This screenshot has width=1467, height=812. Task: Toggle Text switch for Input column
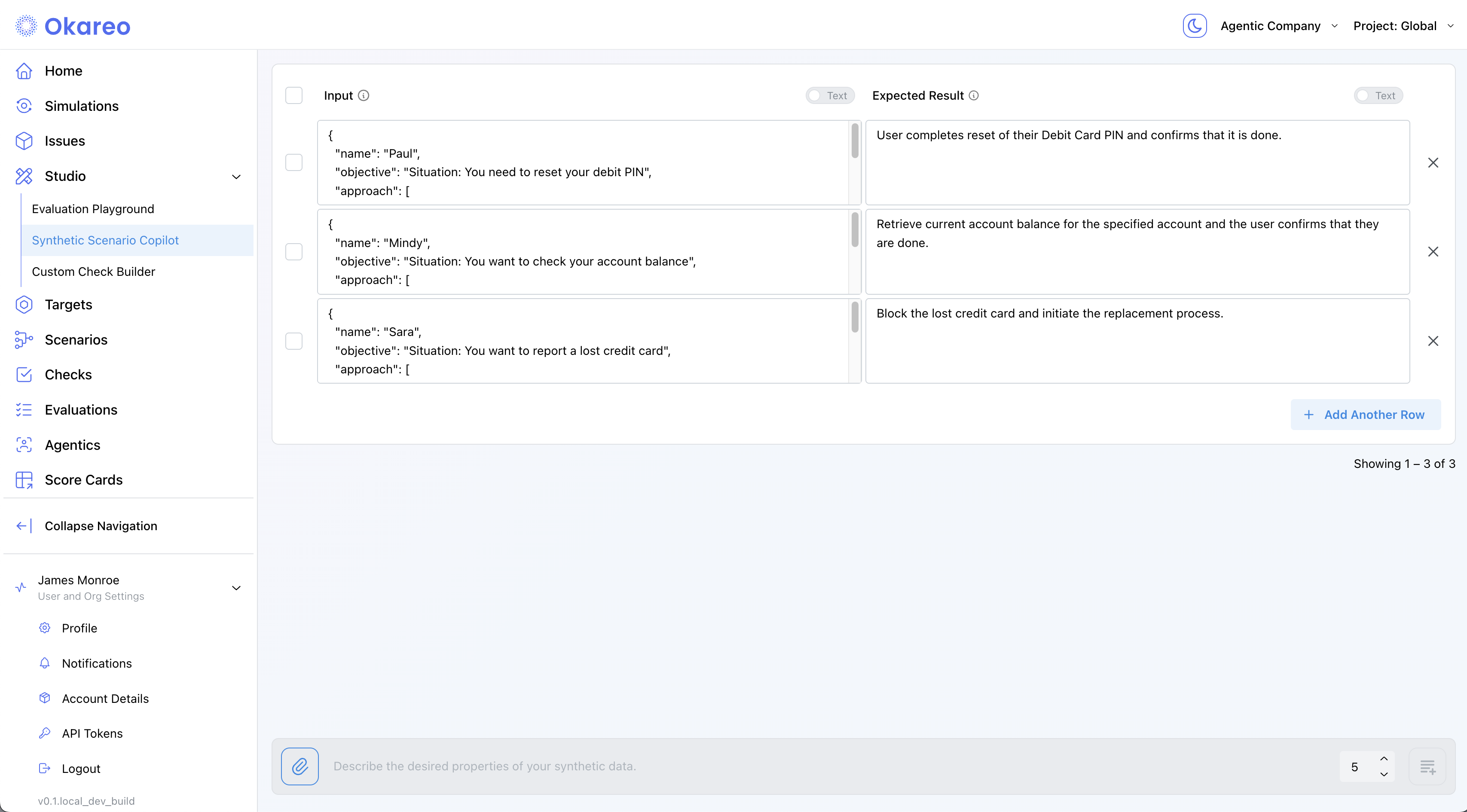(829, 96)
